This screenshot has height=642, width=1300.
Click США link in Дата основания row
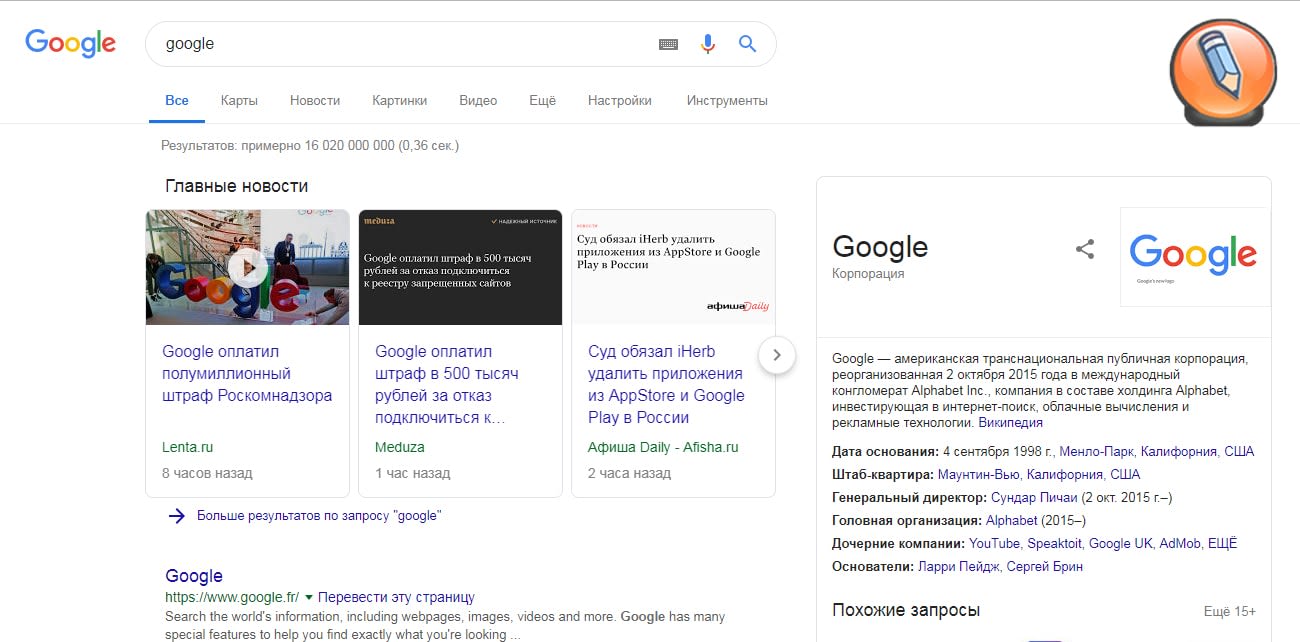click(x=1239, y=451)
